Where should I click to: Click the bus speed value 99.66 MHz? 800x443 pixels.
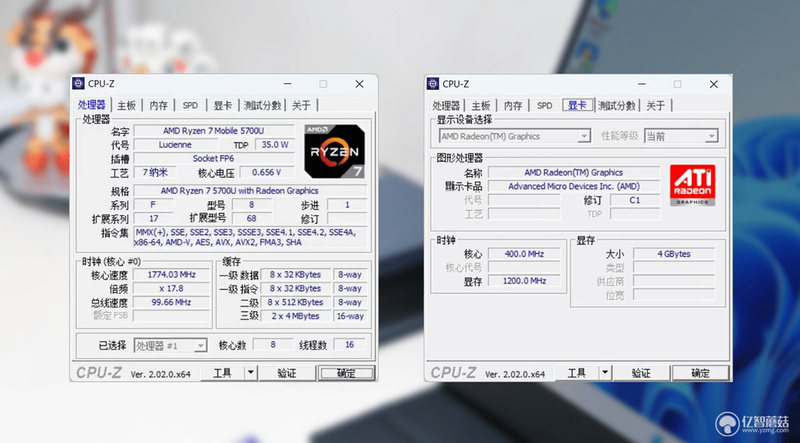[x=171, y=302]
